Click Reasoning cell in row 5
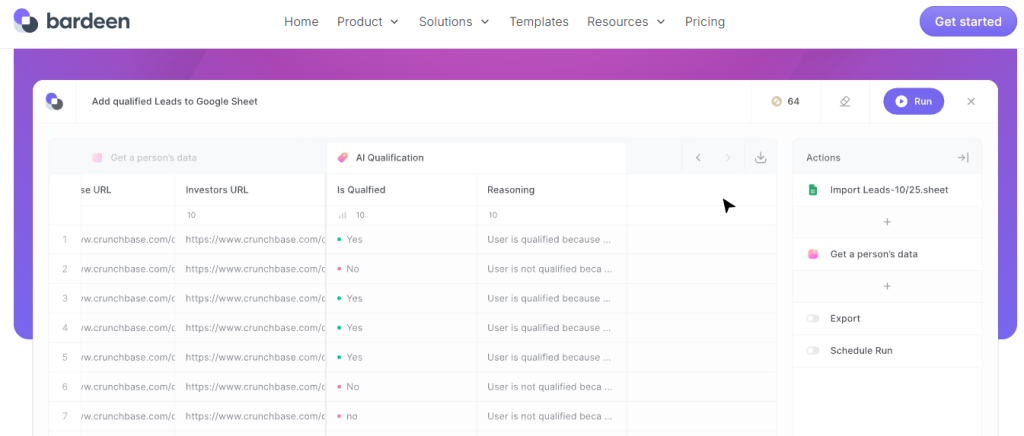The image size is (1024, 436). [x=550, y=357]
